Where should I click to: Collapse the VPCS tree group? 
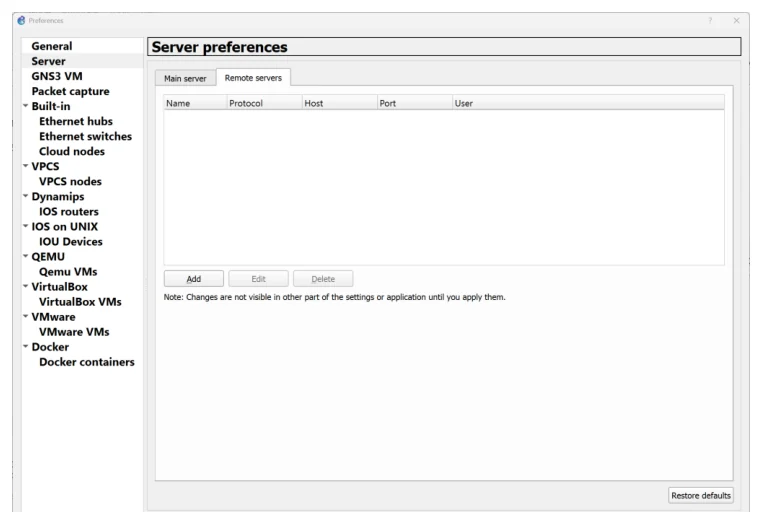(25, 166)
